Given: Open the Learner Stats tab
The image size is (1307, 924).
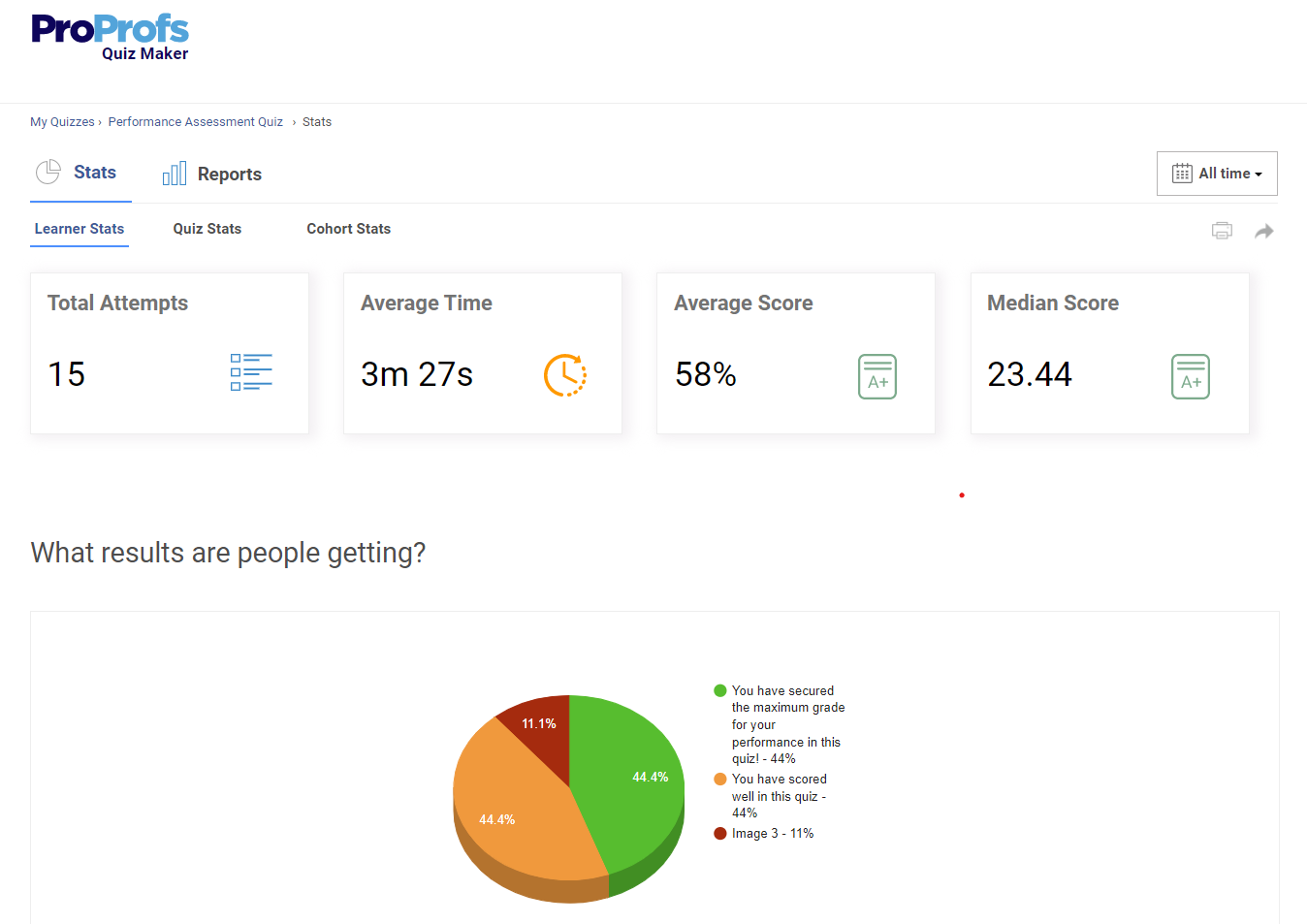Looking at the screenshot, I should (x=79, y=228).
